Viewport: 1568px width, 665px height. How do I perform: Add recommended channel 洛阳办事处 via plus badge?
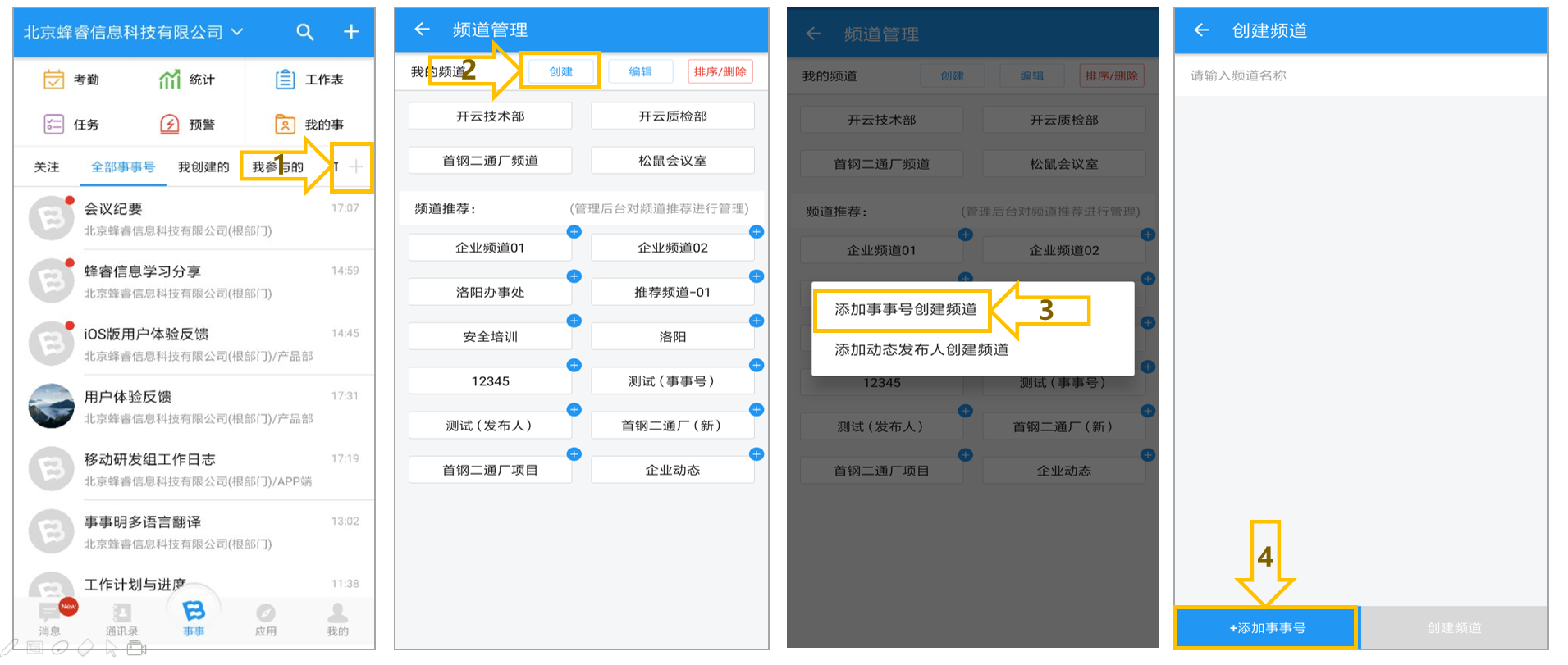coord(574,276)
